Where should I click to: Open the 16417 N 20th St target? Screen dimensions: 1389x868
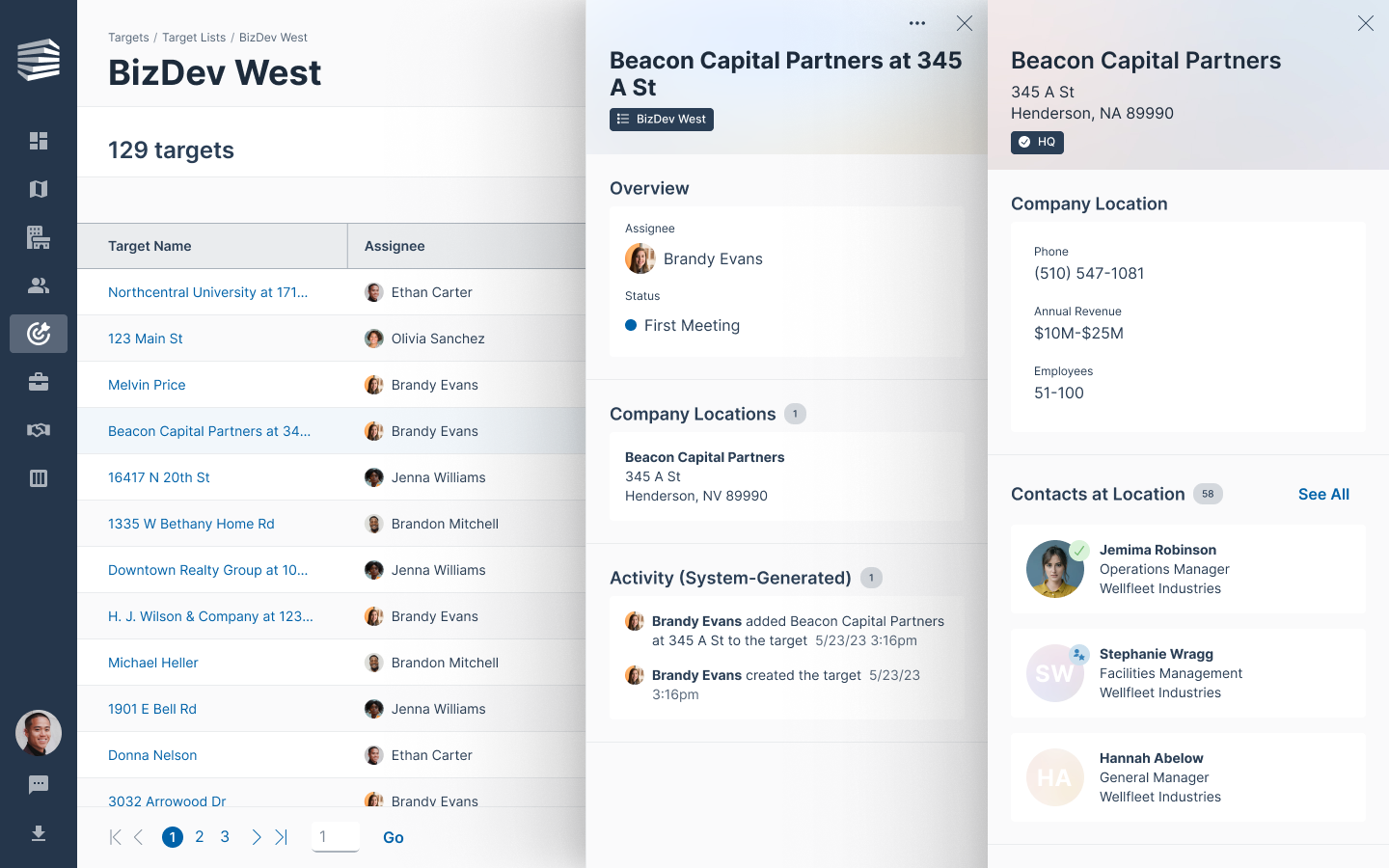[x=159, y=477]
